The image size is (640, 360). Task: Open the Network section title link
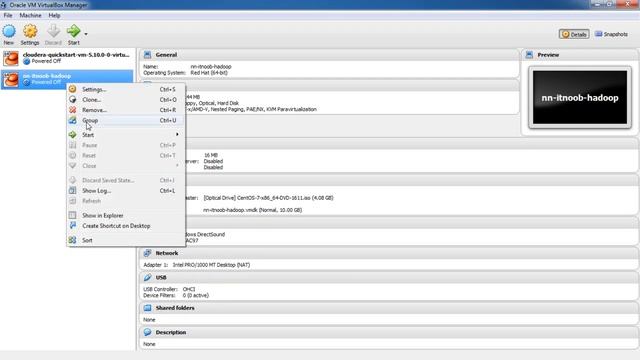coord(167,253)
